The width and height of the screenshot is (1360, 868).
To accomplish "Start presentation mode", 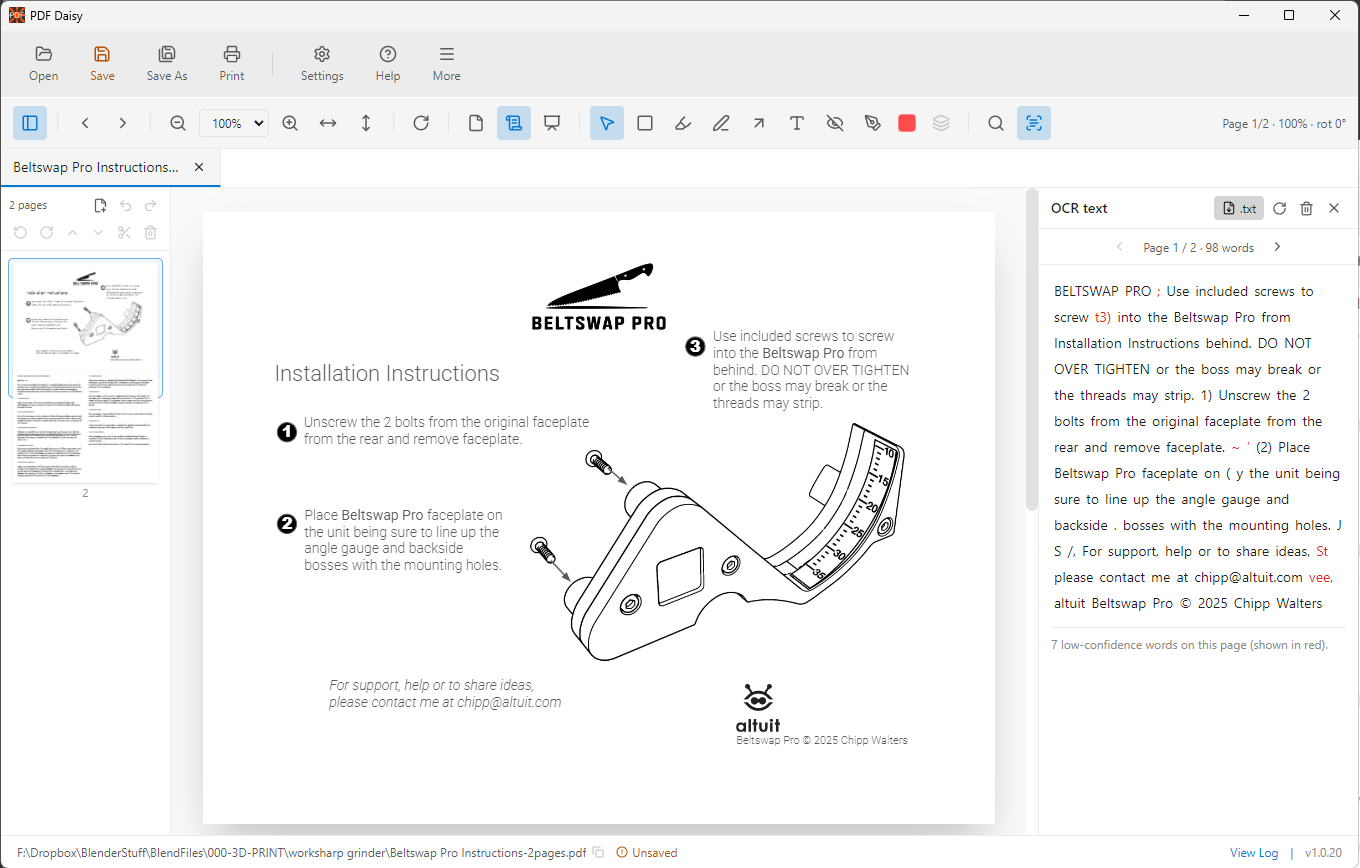I will point(552,123).
